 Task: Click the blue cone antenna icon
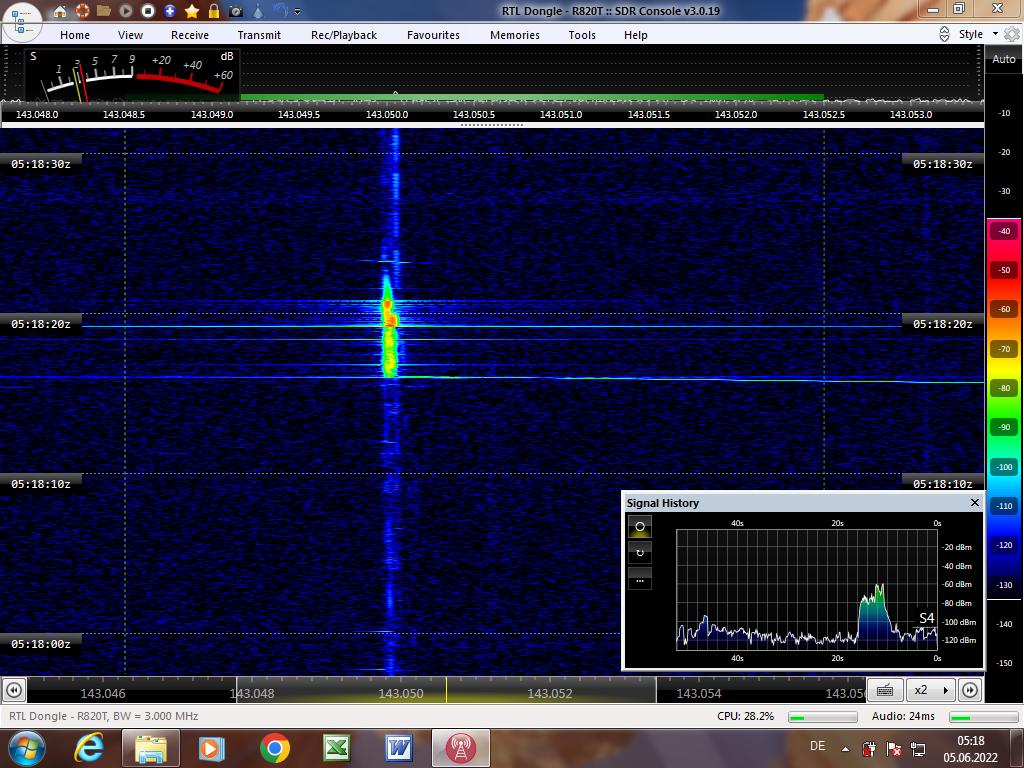(258, 10)
